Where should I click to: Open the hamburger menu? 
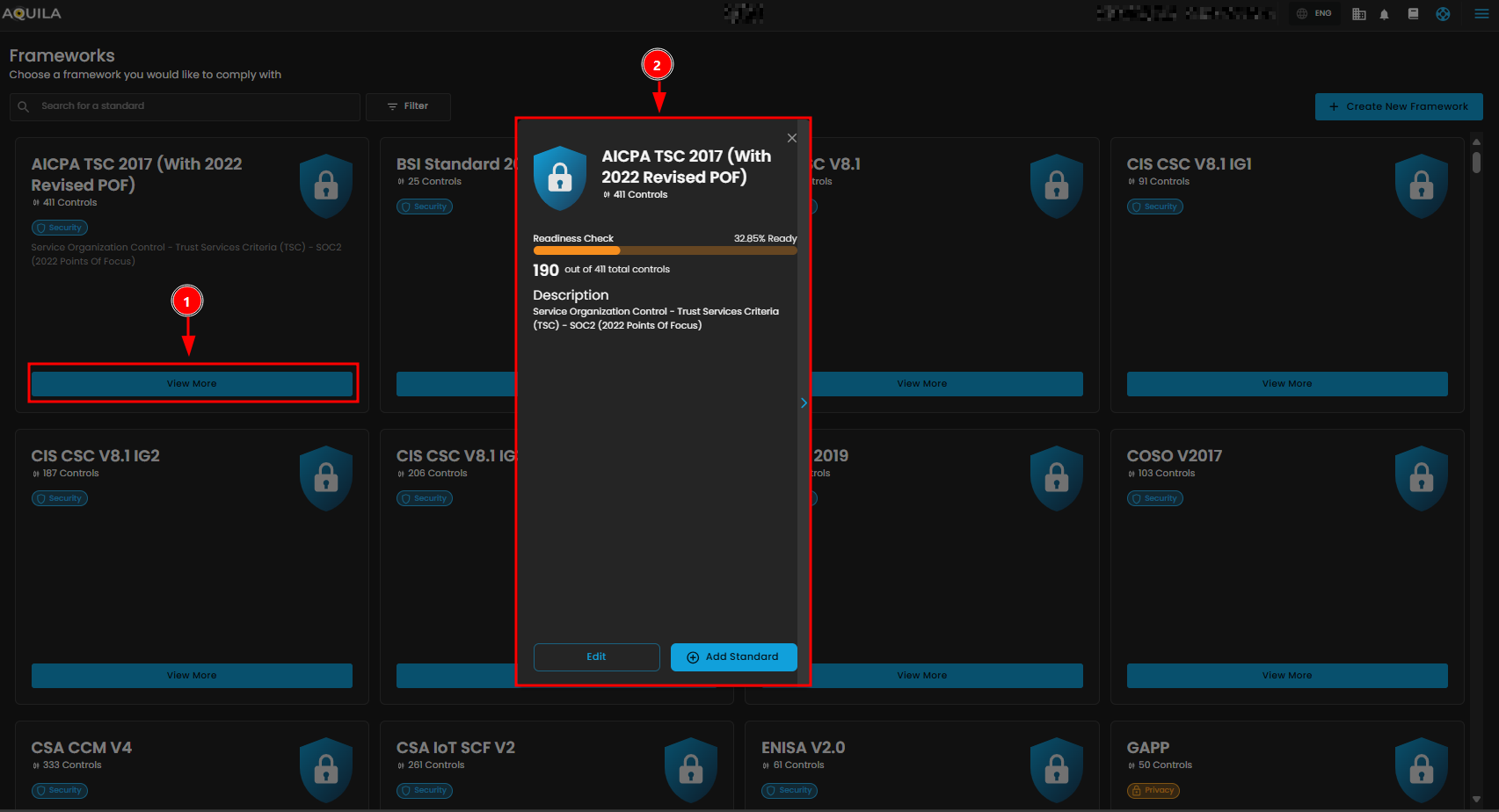pos(1481,14)
